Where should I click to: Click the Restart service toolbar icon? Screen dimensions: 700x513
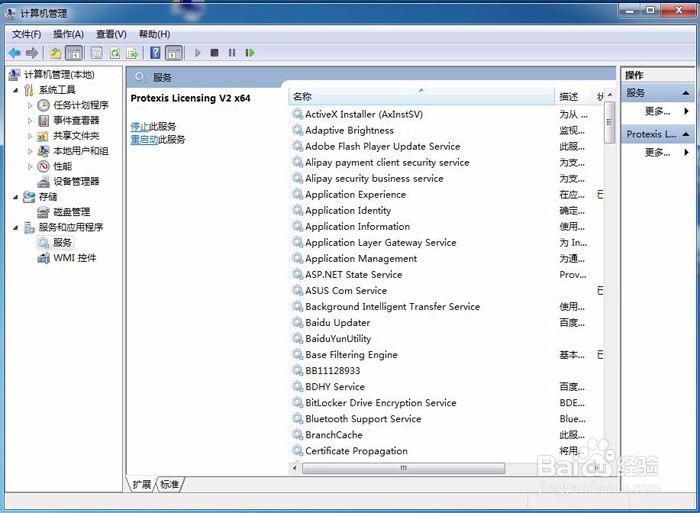[x=250, y=53]
